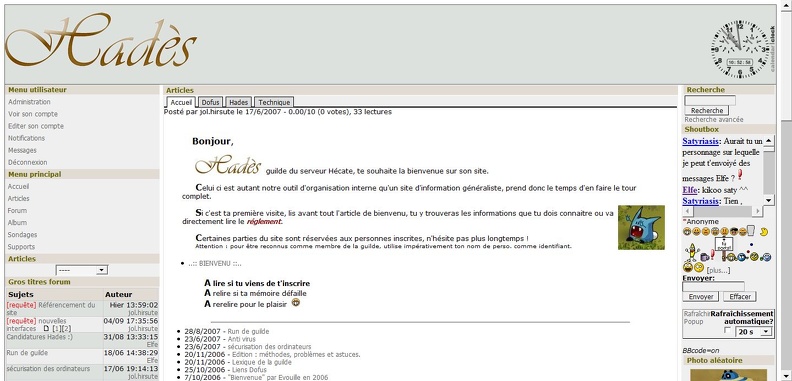Click shoutbox scroll down arrow
The width and height of the screenshot is (792, 381).
click(x=769, y=201)
